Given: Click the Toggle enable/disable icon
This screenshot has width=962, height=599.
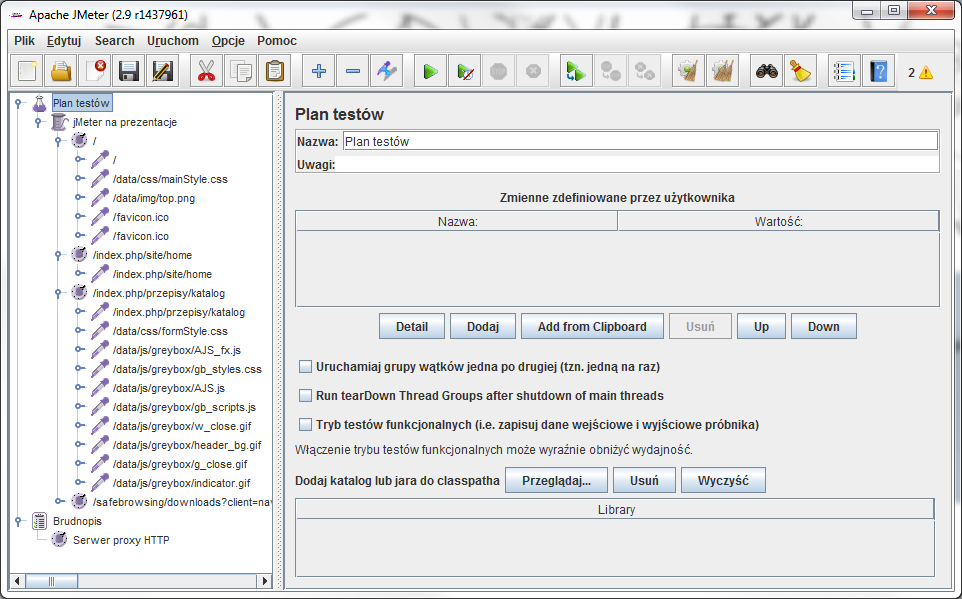Looking at the screenshot, I should [387, 71].
